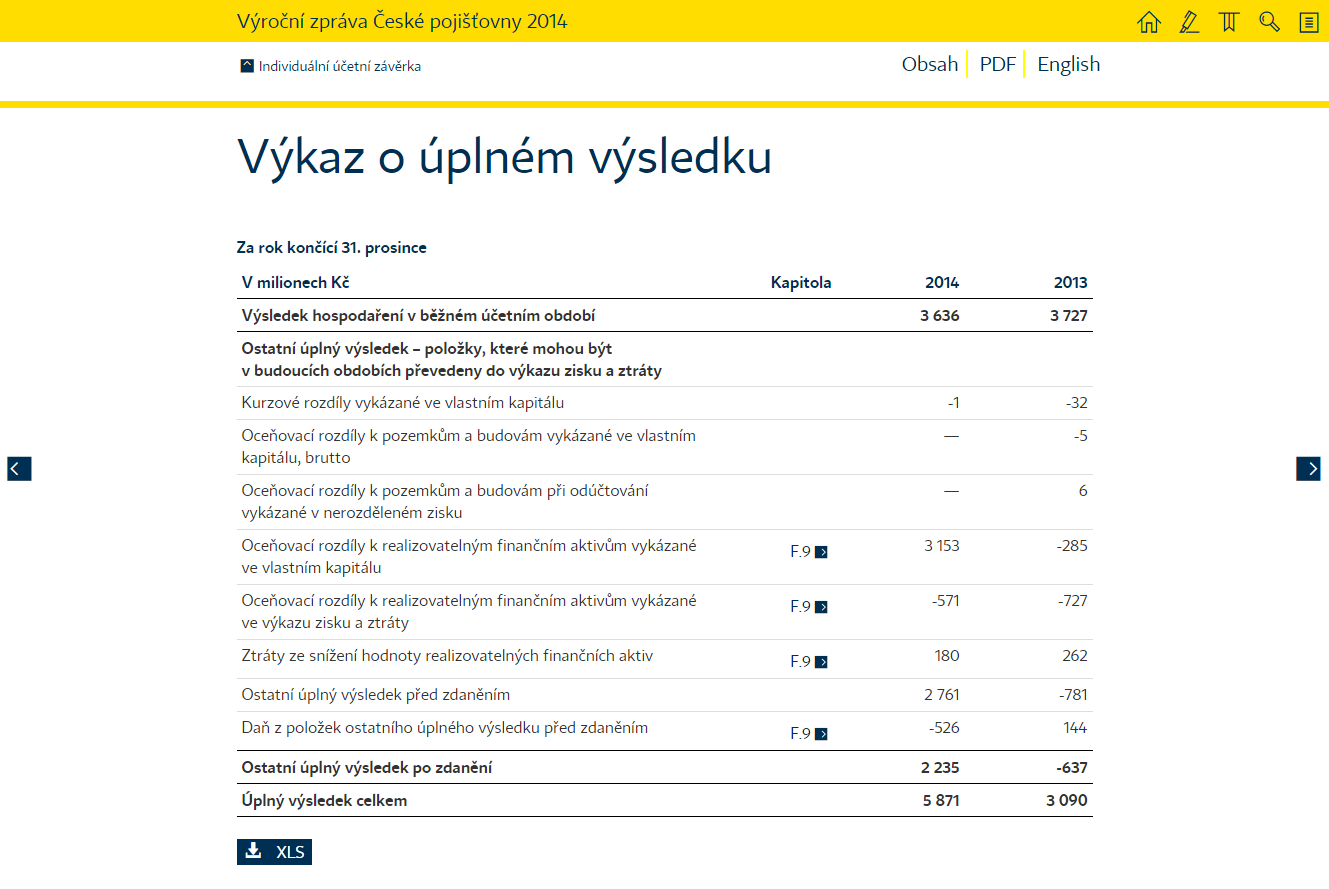Click the Úplný výsledek celkem label

[324, 800]
